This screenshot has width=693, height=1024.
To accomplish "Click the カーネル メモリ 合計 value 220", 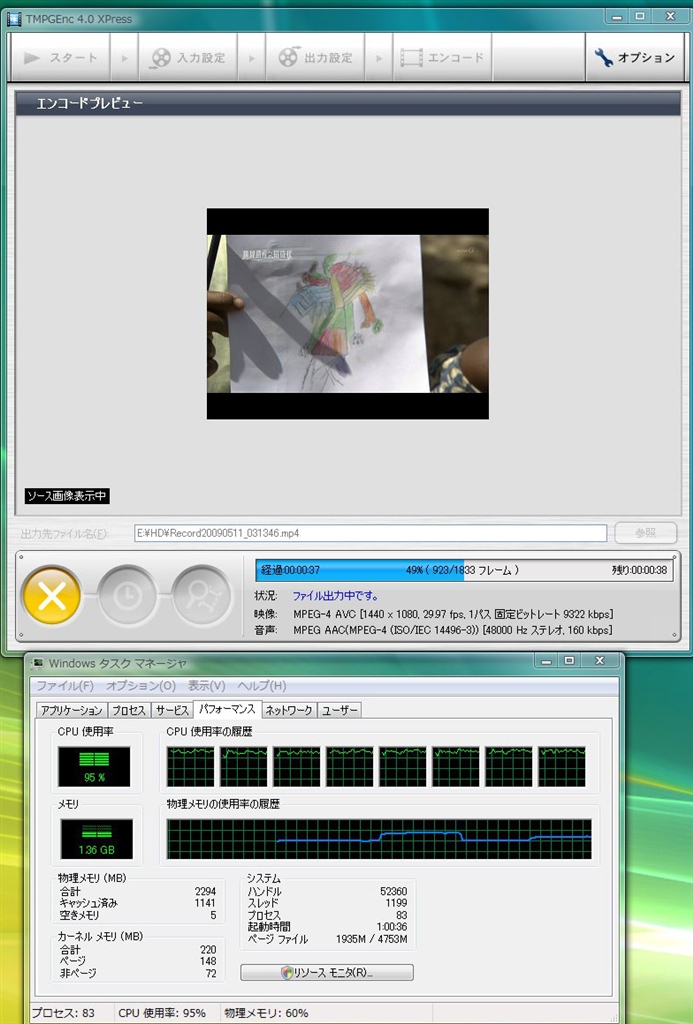I will click(208, 950).
